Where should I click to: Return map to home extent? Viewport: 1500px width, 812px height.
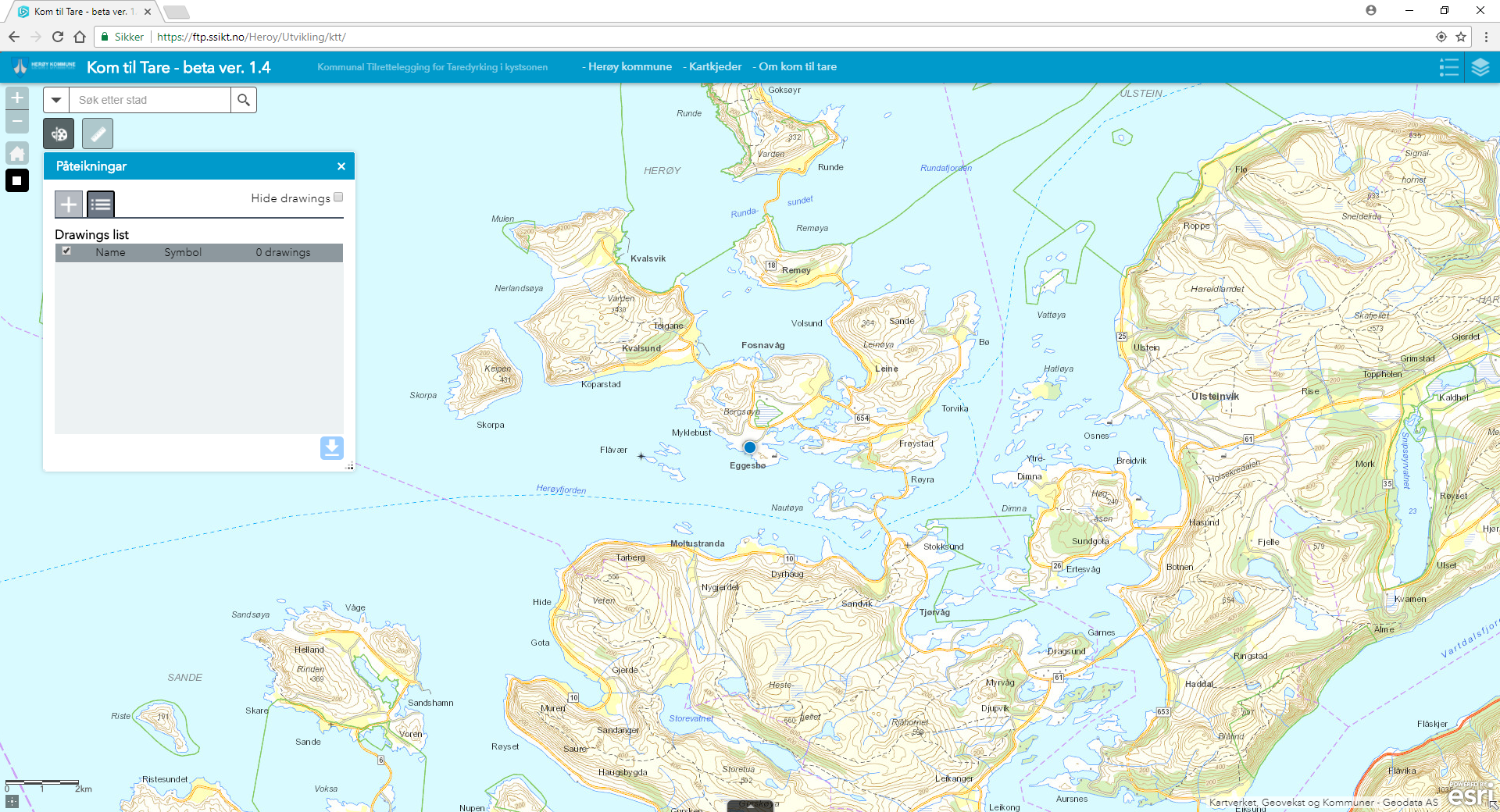17,153
